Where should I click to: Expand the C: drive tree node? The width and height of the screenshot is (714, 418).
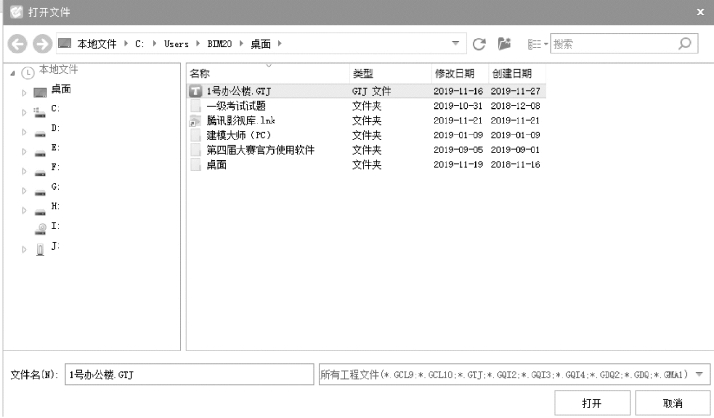(24, 112)
